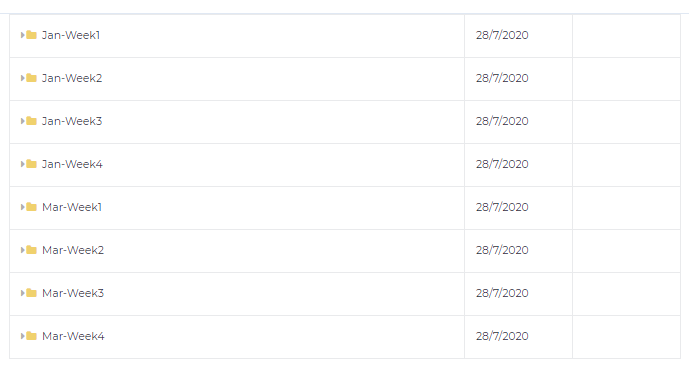Click the Mar-Week2 folder icon
Viewport: 689px width, 368px height.
[x=31, y=250]
